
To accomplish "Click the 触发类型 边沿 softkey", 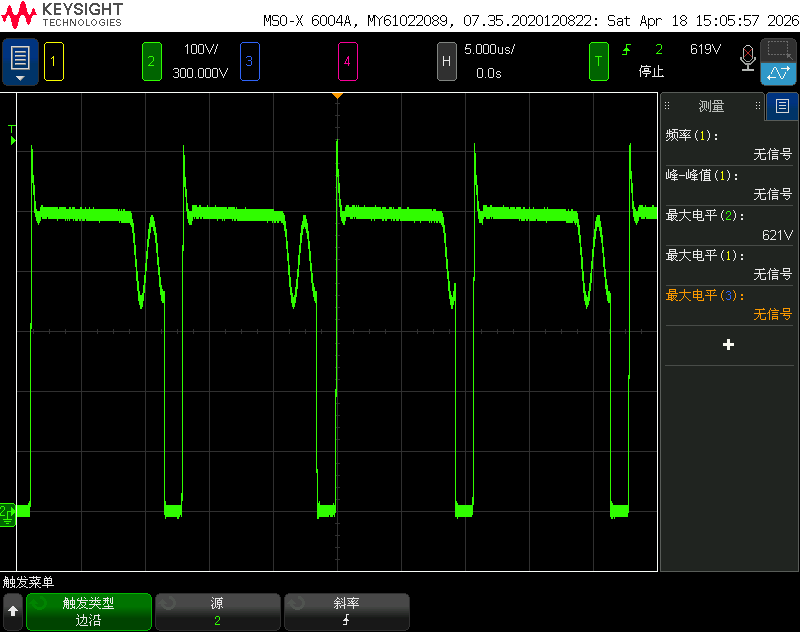I will [89, 612].
